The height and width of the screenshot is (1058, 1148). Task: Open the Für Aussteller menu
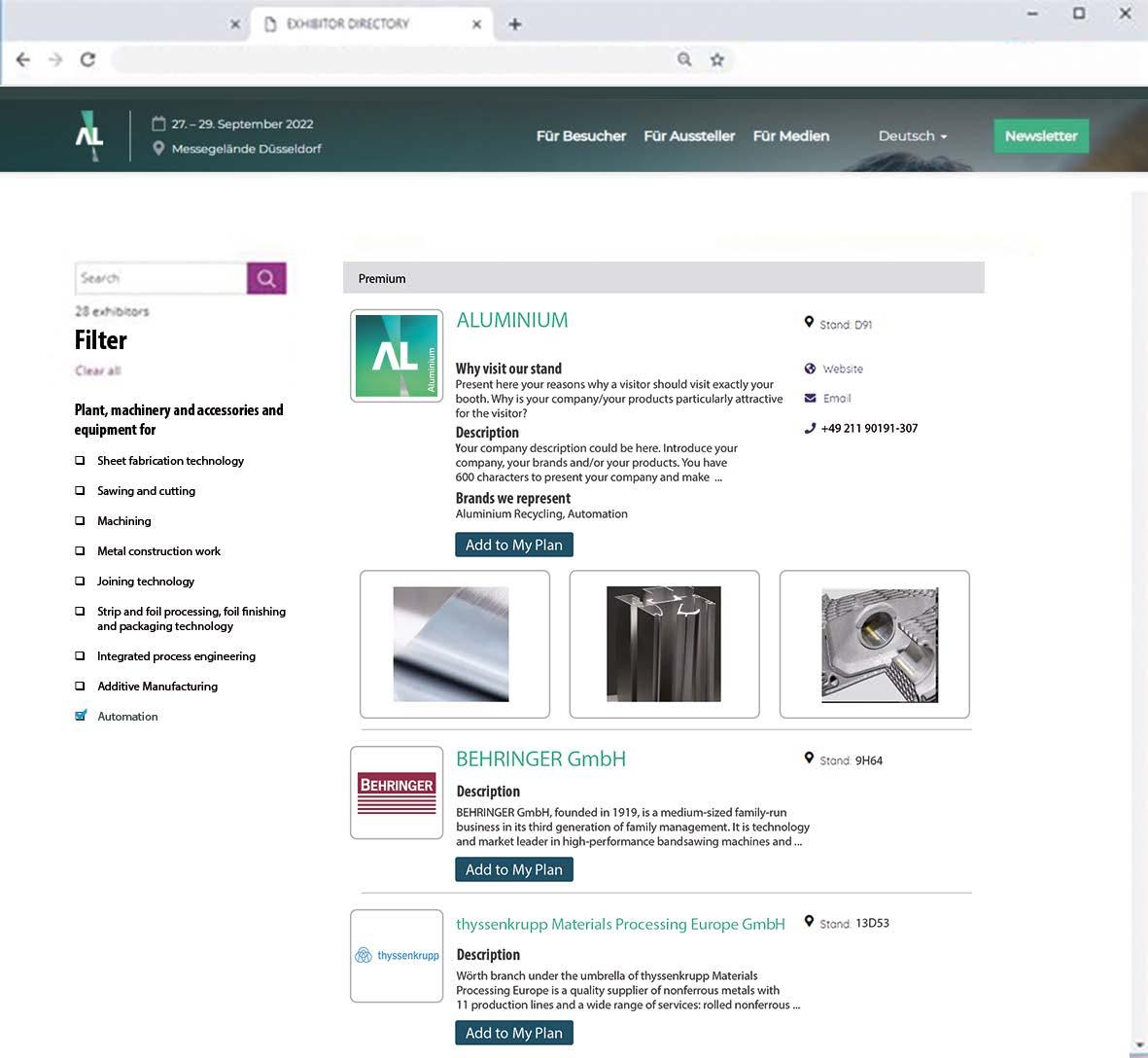(689, 136)
